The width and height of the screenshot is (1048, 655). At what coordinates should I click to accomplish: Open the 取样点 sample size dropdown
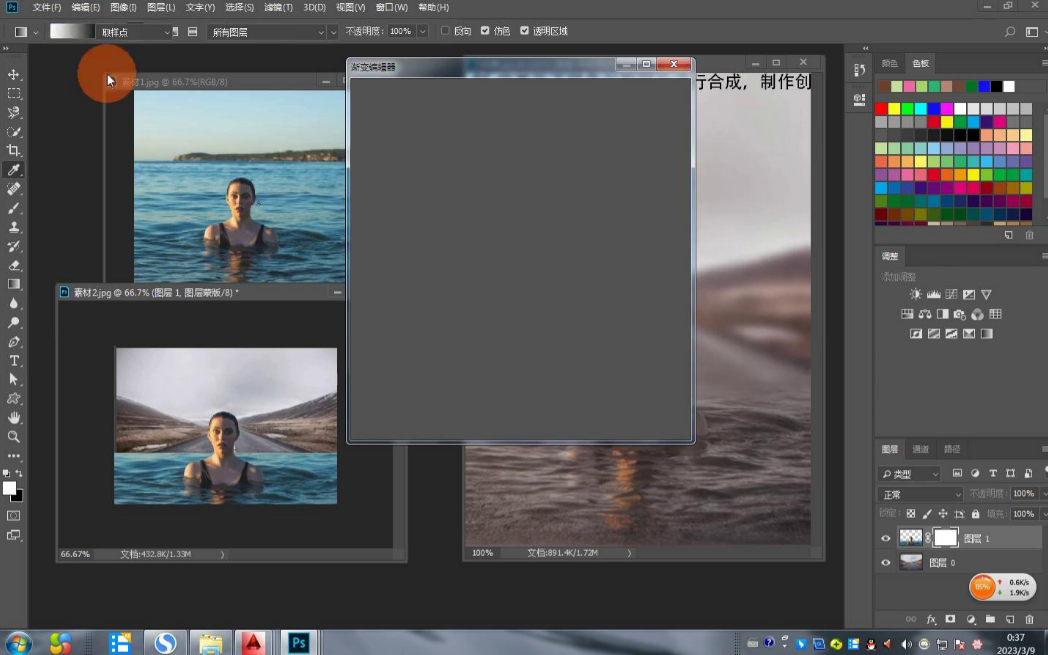[136, 32]
